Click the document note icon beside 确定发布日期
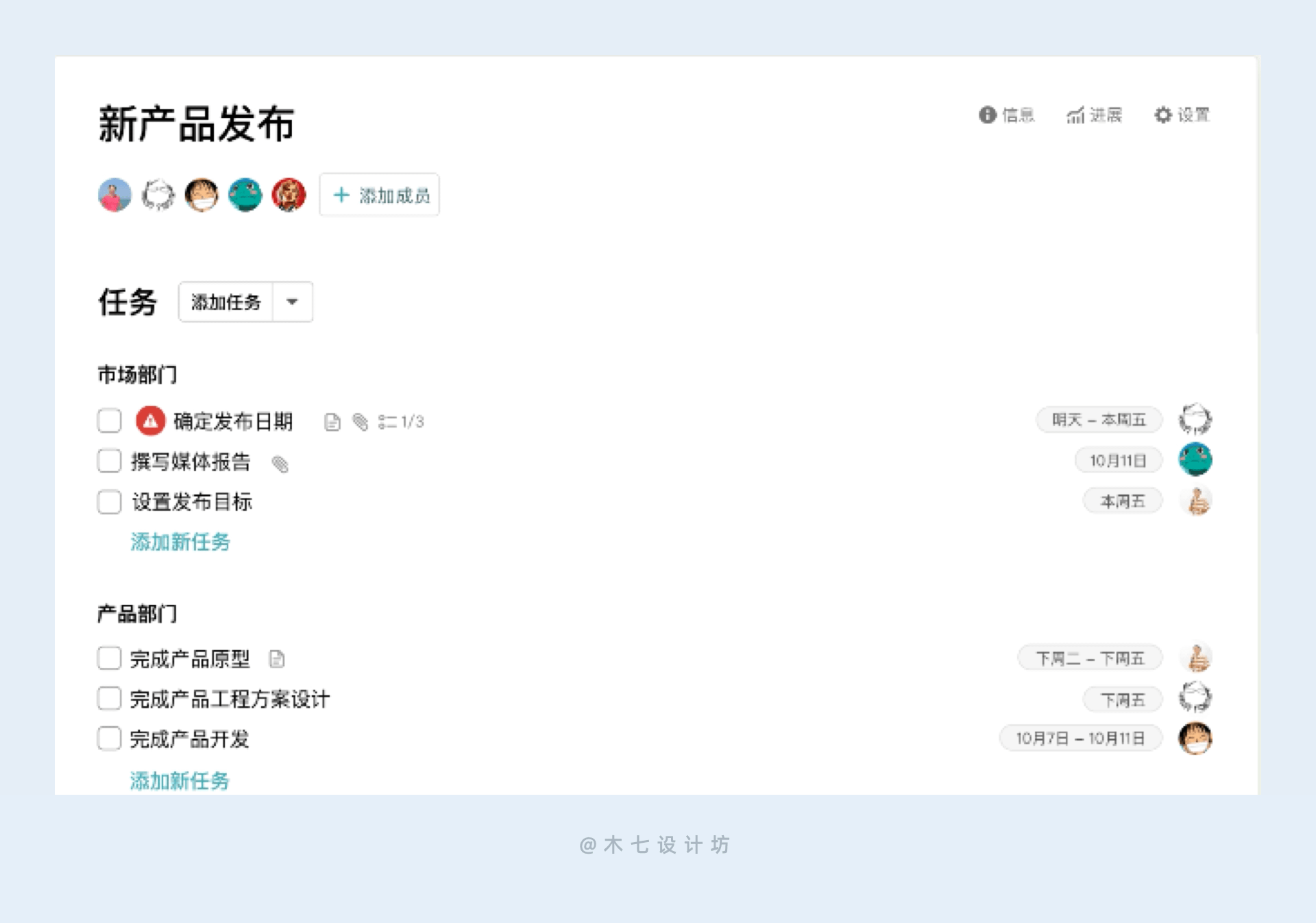Image resolution: width=1316 pixels, height=923 pixels. [332, 422]
